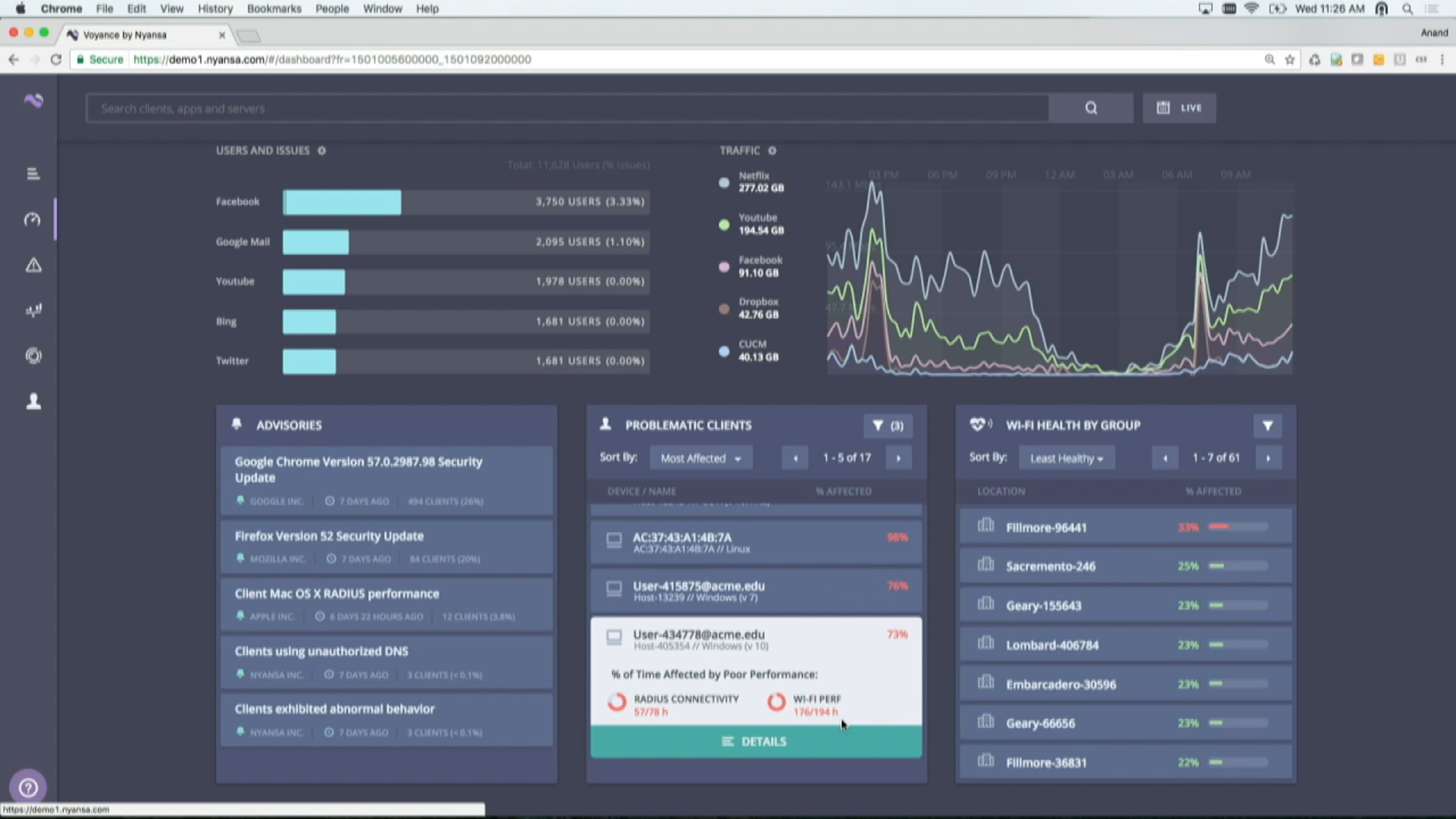1456x819 pixels.
Task: Toggle the Youtube series legend dot
Action: point(724,224)
